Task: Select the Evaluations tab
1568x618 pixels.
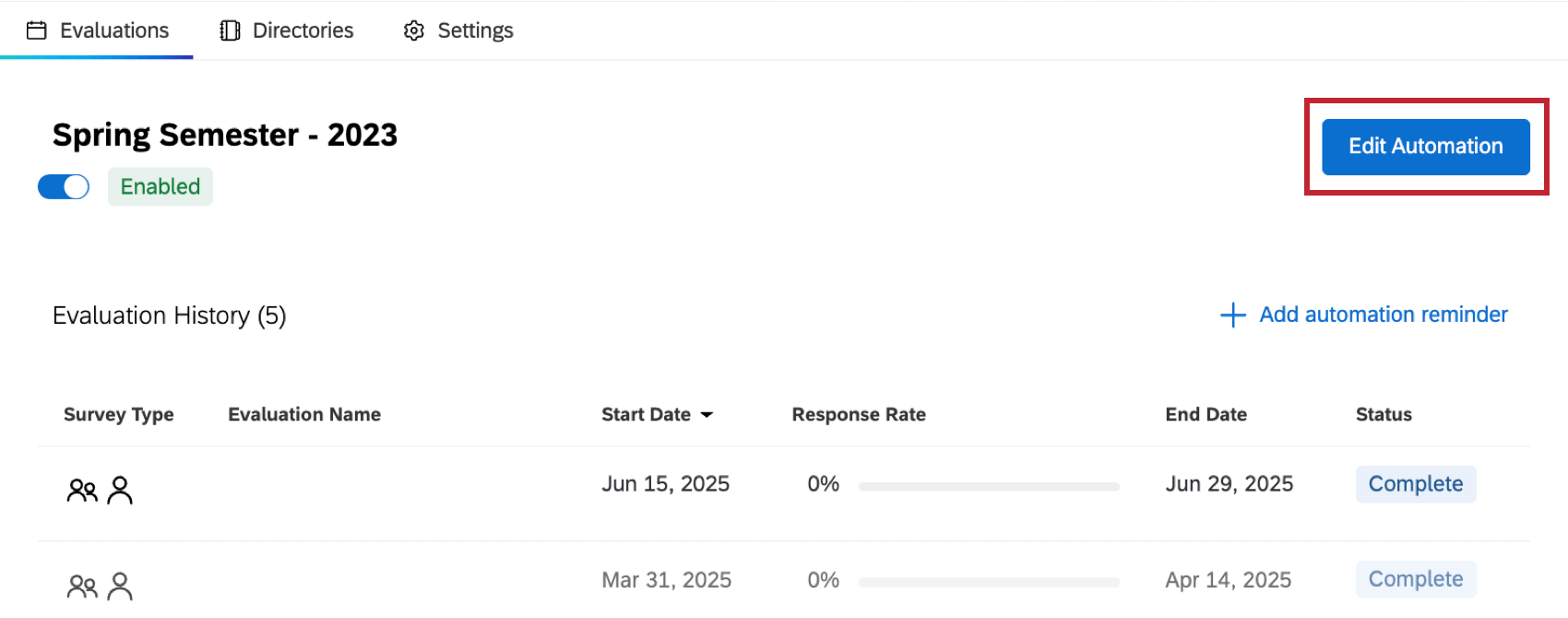Action: pos(114,30)
